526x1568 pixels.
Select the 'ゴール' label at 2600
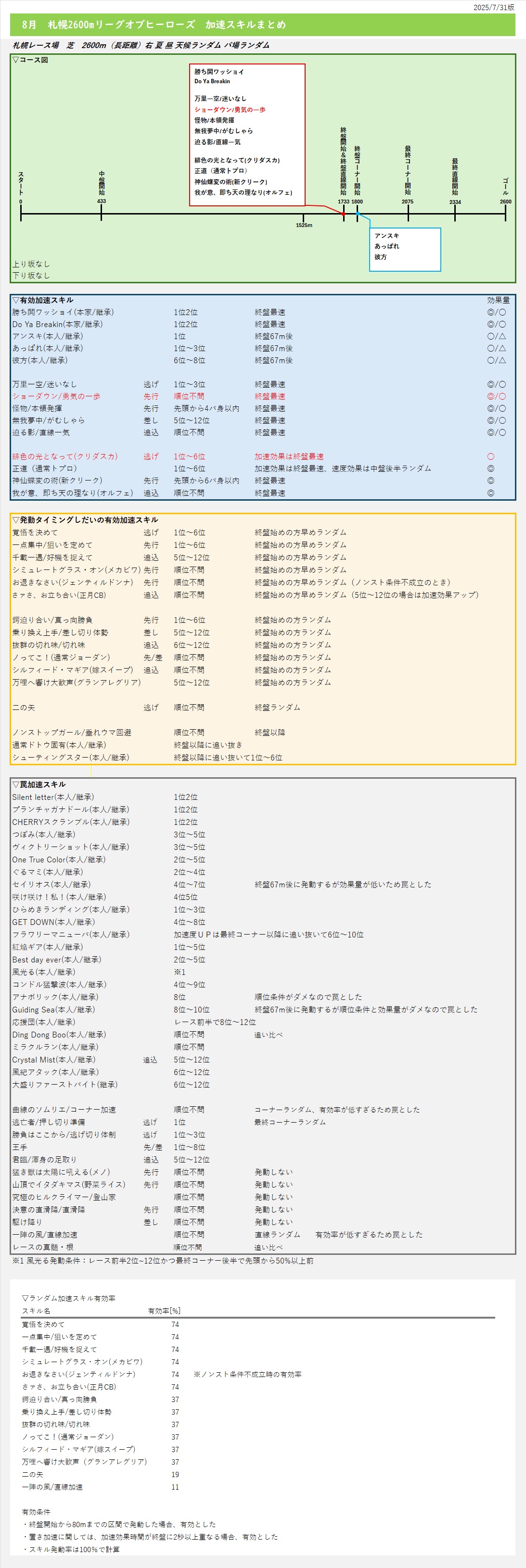coord(505,186)
